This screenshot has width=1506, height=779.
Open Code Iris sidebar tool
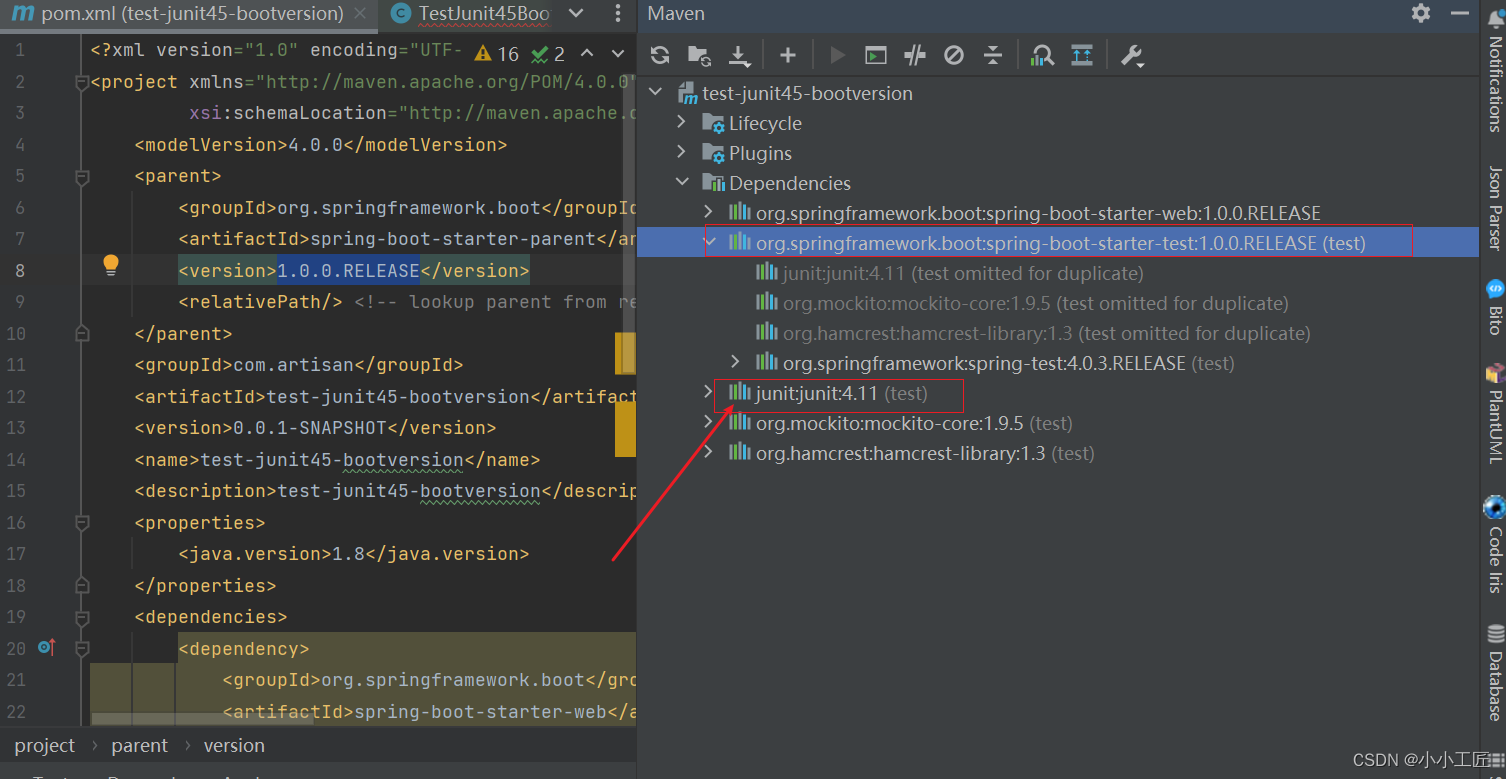1495,545
